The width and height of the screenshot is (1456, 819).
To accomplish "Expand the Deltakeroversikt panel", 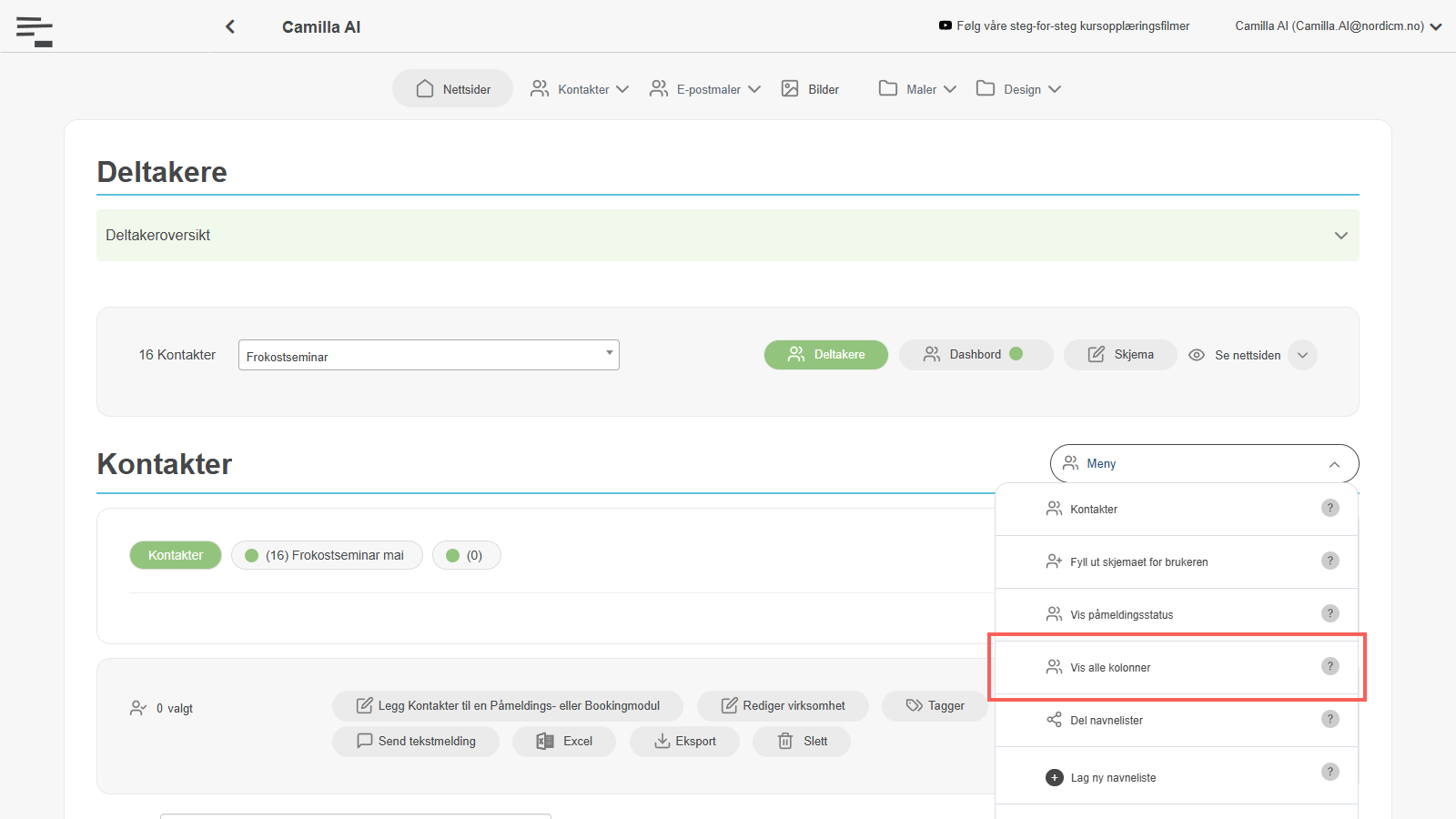I will click(728, 235).
